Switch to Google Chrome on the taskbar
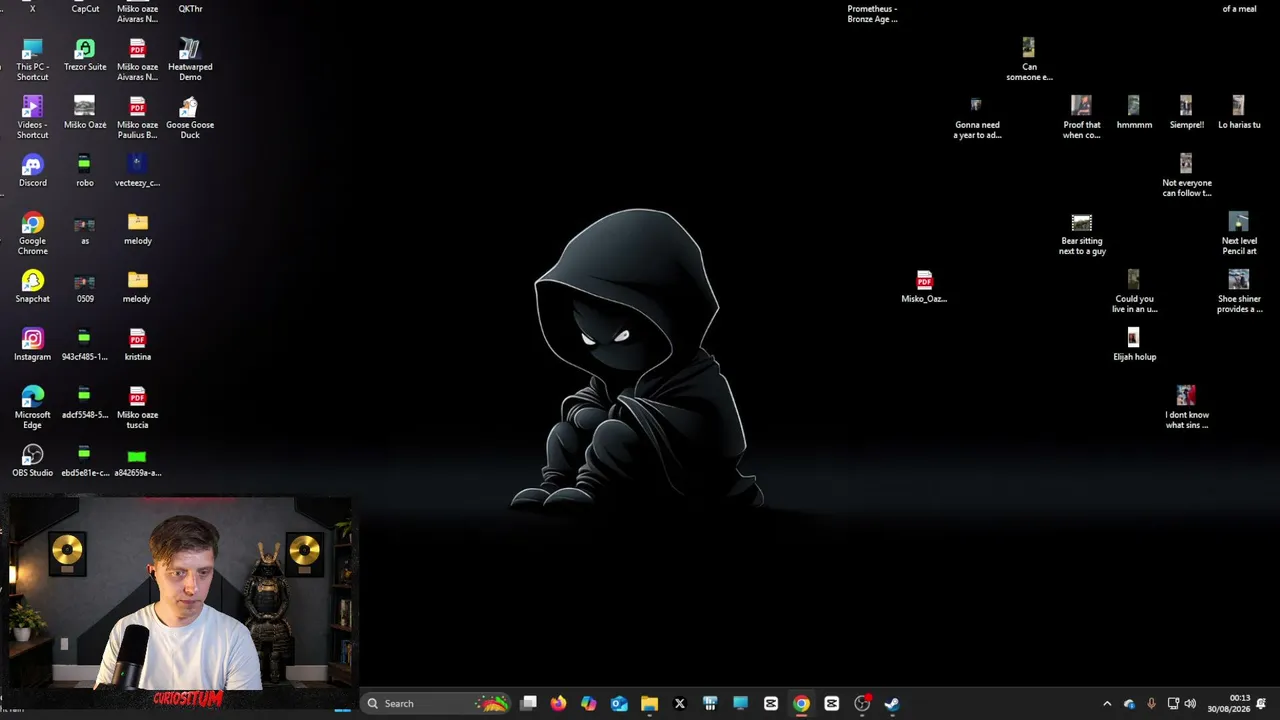 coord(801,704)
